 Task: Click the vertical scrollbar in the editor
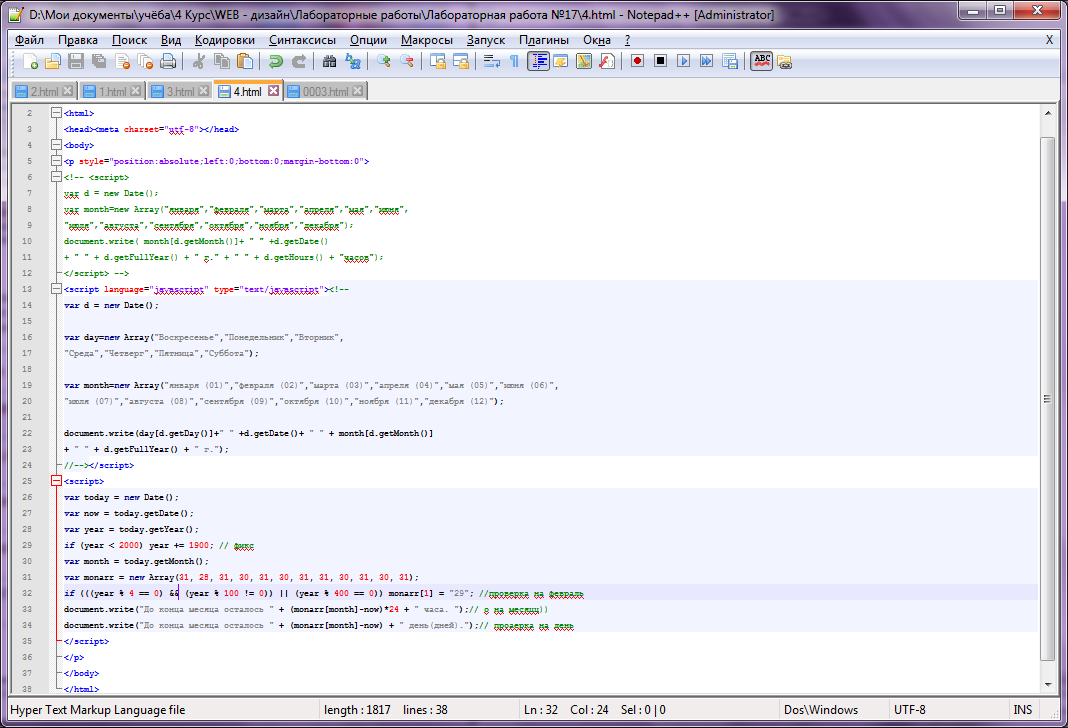click(x=1047, y=400)
